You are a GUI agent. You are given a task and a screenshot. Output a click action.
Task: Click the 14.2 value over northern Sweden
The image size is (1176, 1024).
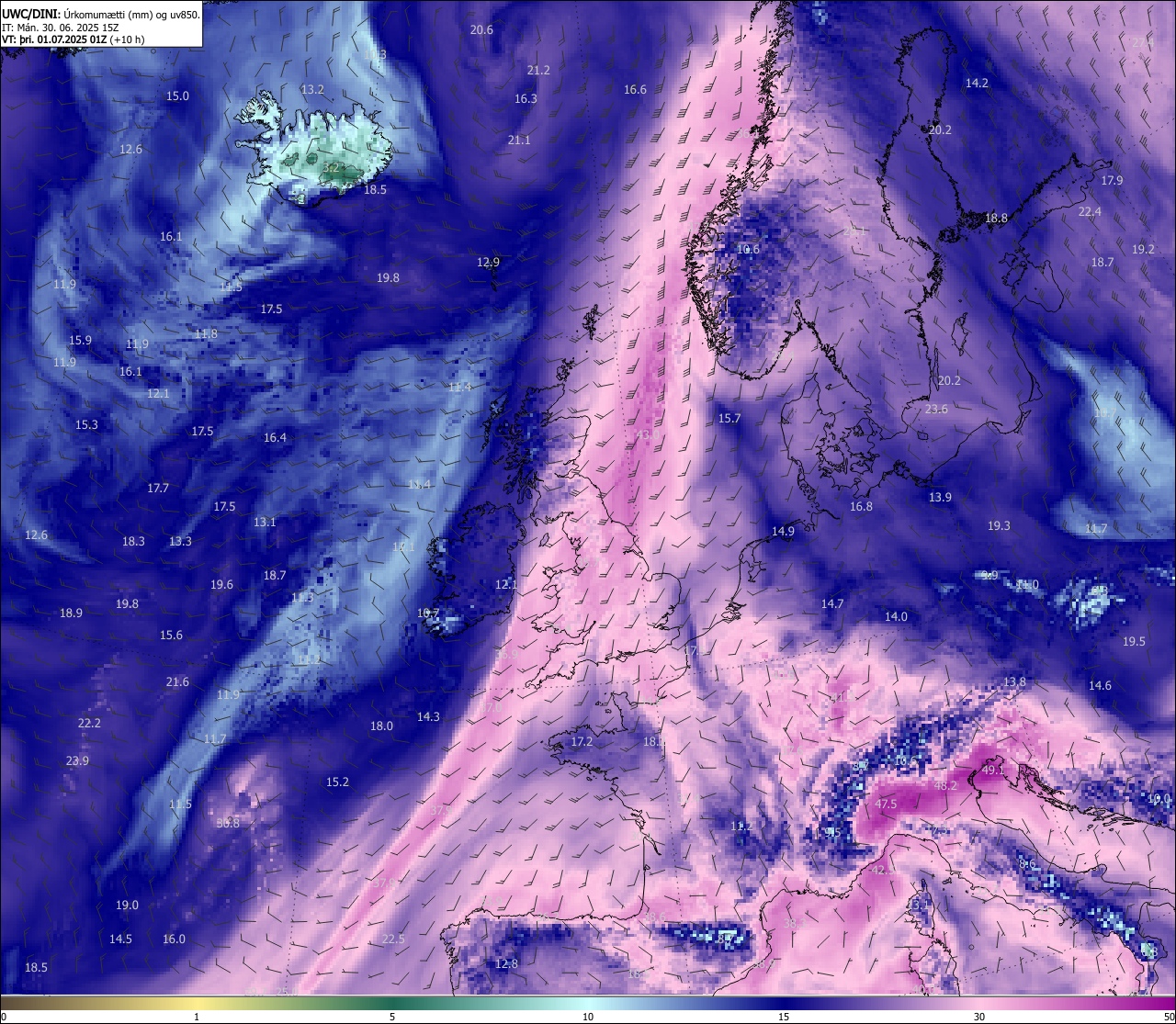tap(977, 84)
